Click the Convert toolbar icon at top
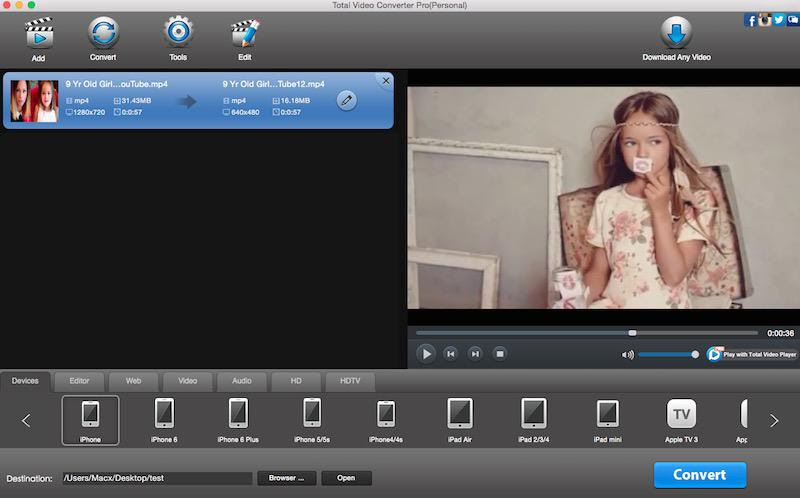 (103, 33)
